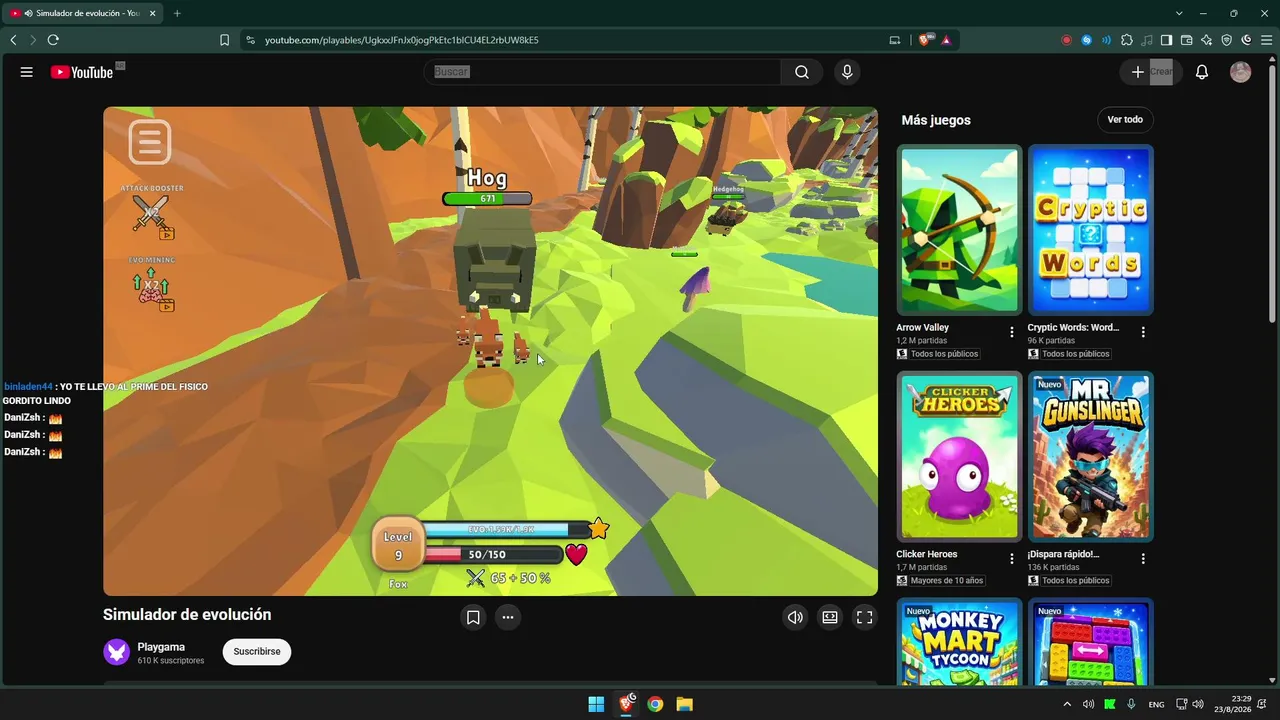The width and height of the screenshot is (1280, 720).
Task: Show hidden system tray icons
Action: [1067, 704]
